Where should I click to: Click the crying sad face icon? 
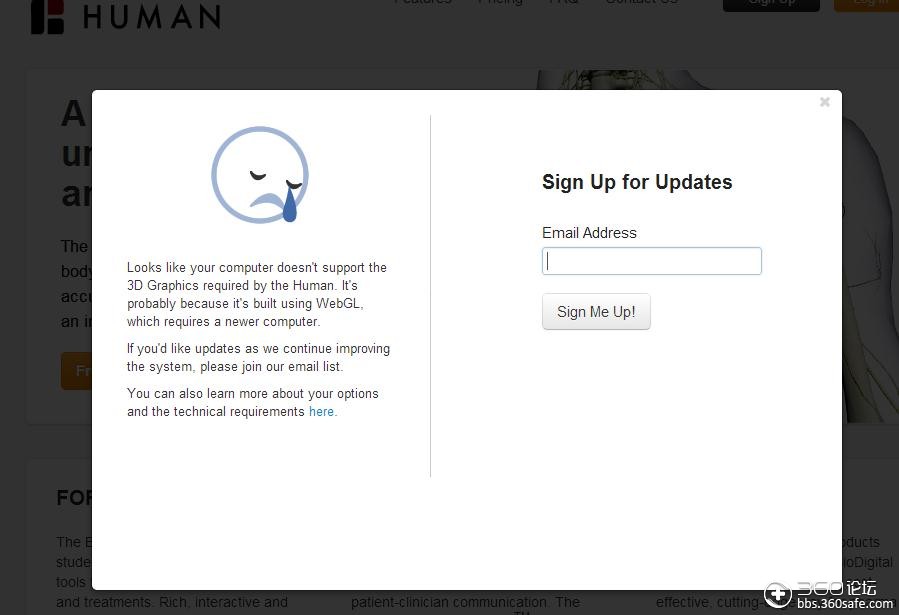coord(260,175)
